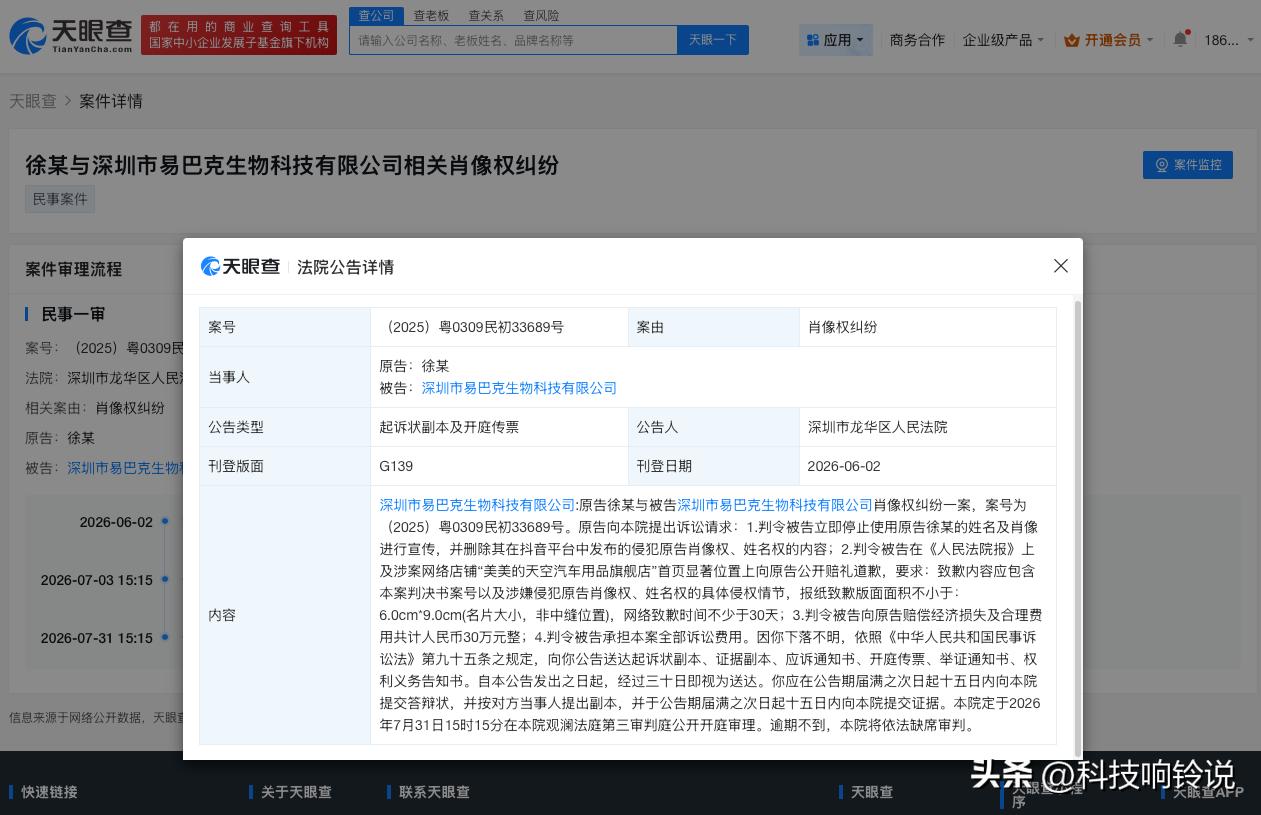Screen dimensions: 1261x815
Task: Click the G139 publication page cell
Action: pyautogui.click(x=499, y=466)
